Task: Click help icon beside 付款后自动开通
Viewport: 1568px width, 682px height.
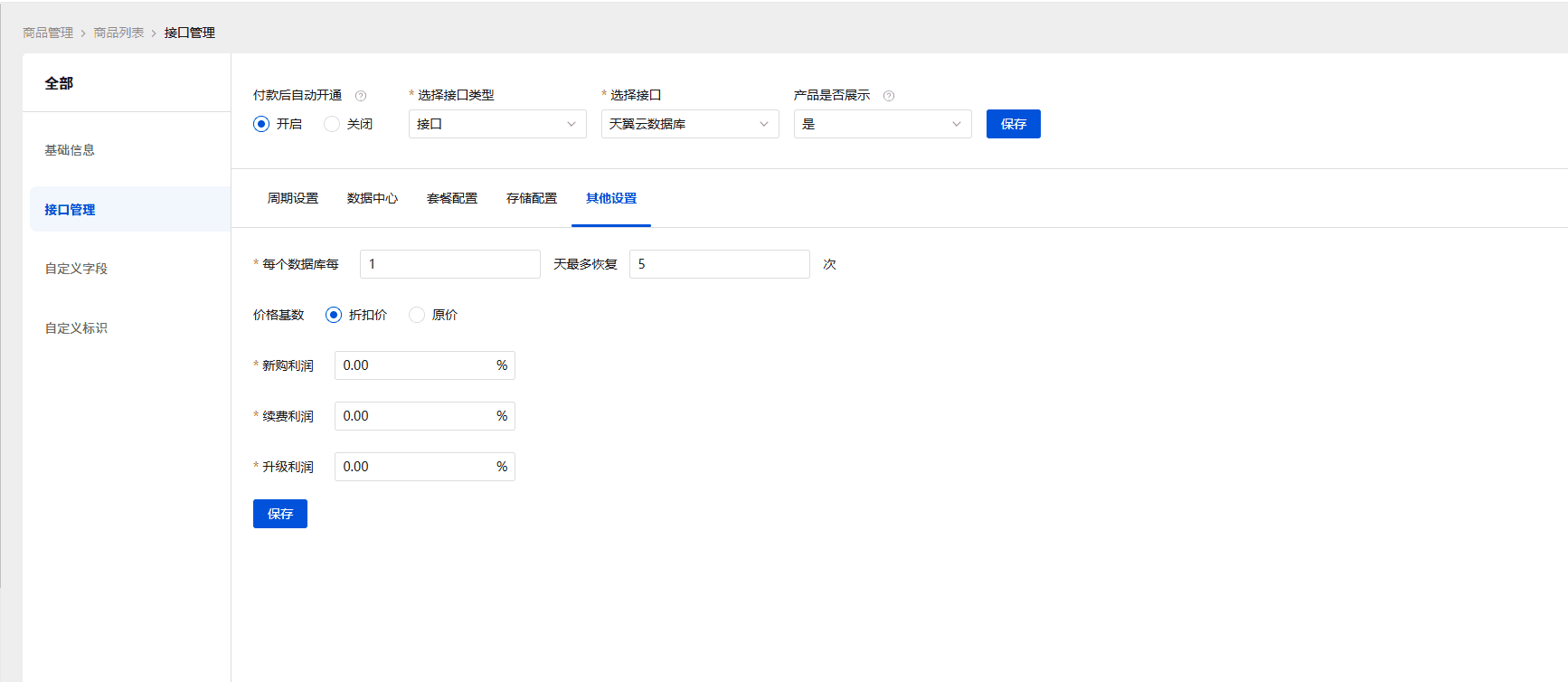Action: 361,96
